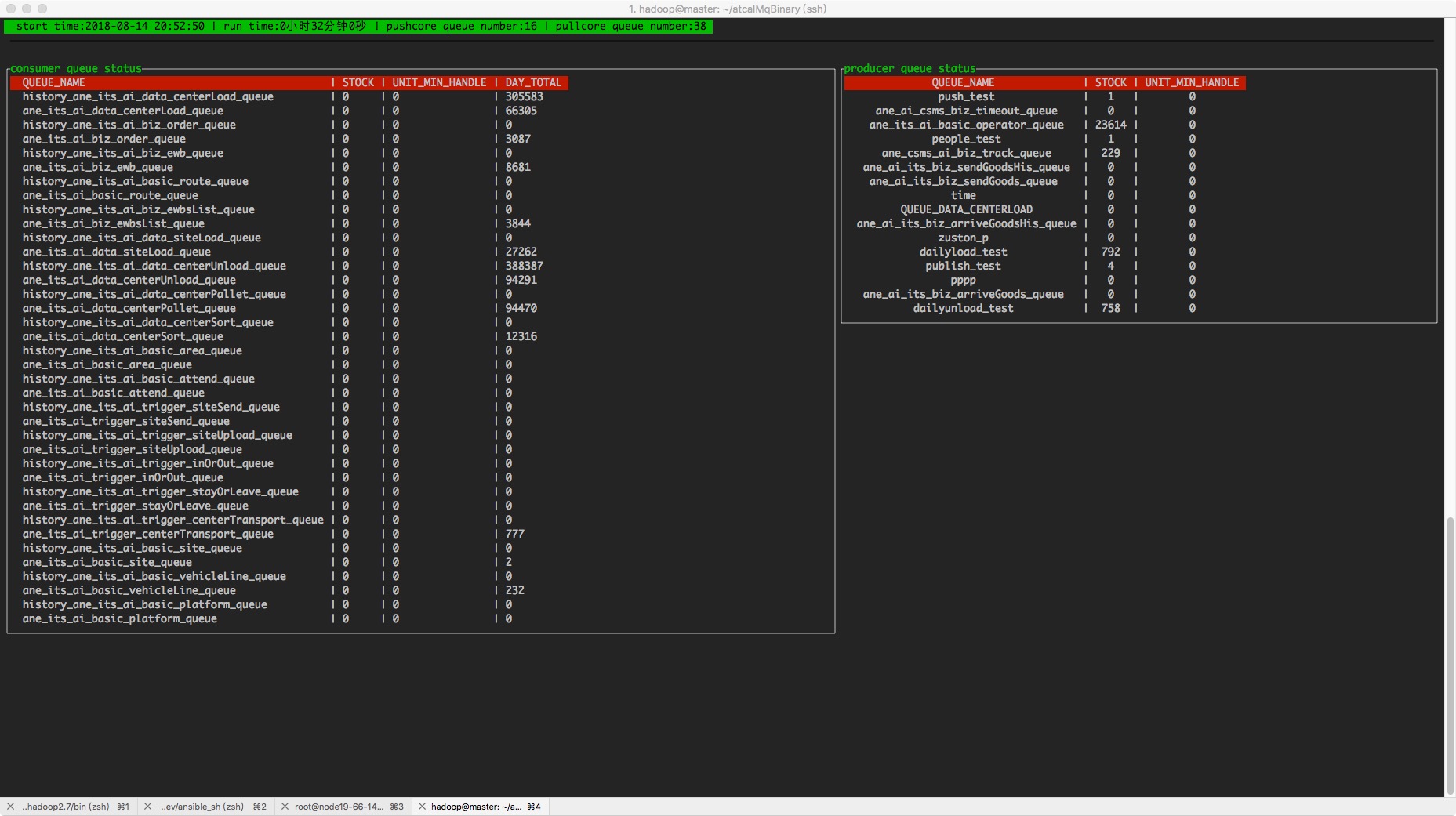Click the day total value 8681
Viewport: 1456px width, 816px height.
click(517, 167)
